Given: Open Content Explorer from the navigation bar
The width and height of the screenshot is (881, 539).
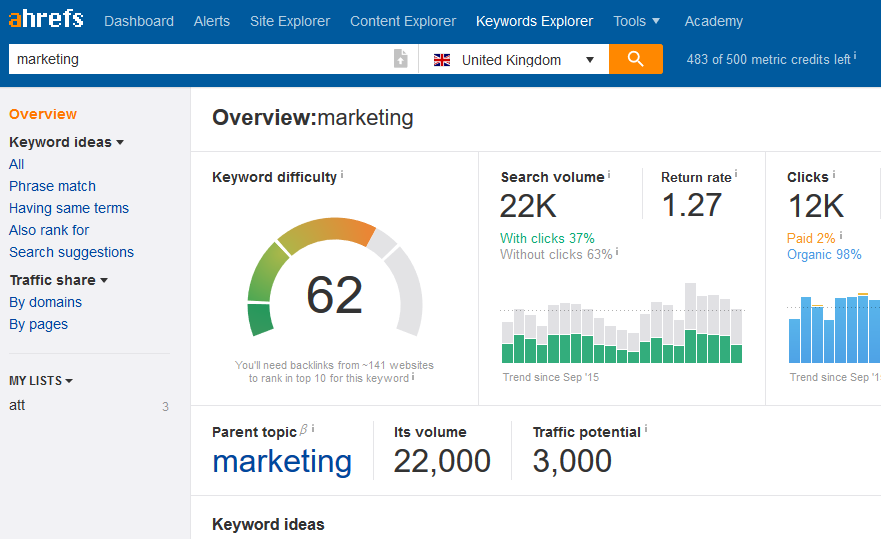Looking at the screenshot, I should [x=403, y=21].
